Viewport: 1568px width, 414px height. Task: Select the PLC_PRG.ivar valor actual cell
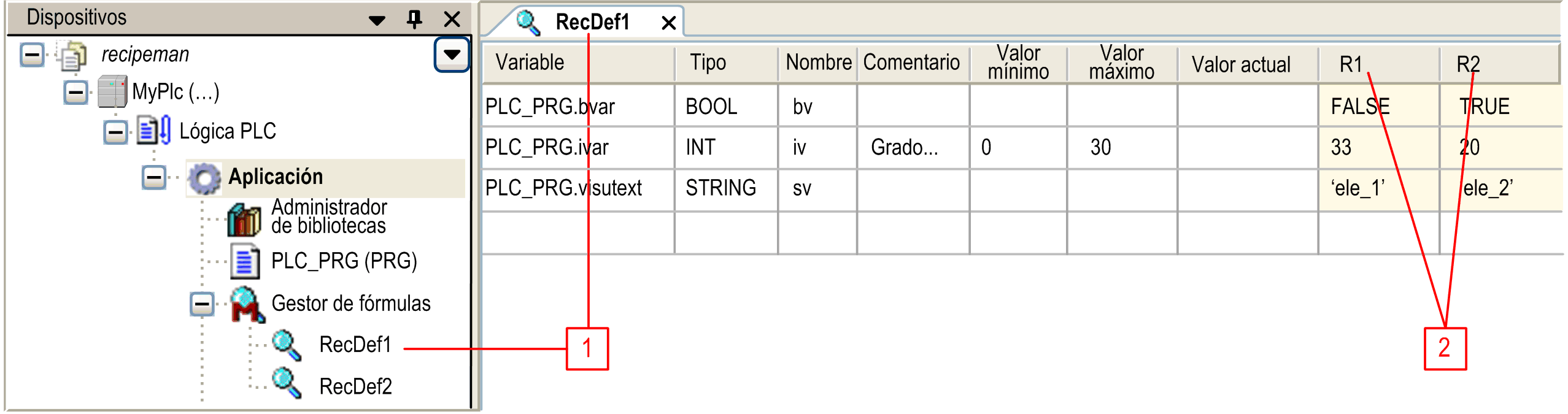(x=1247, y=148)
